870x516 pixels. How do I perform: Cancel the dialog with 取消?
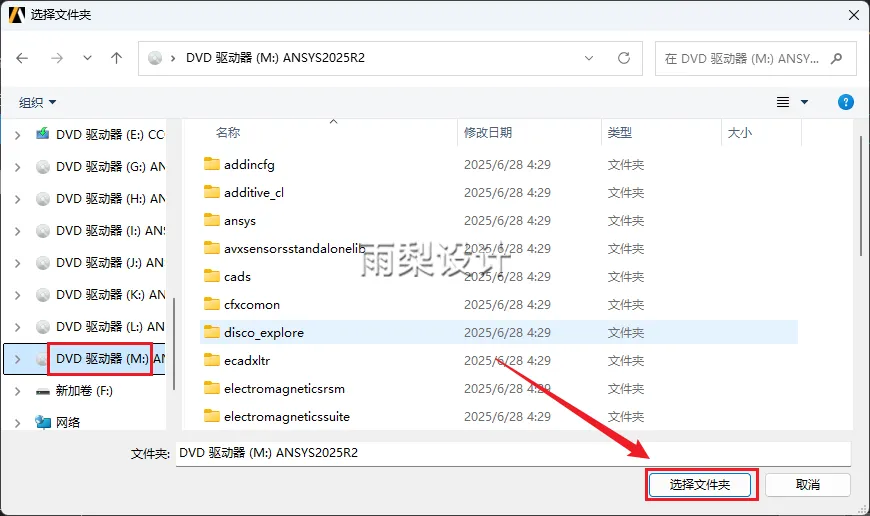click(x=807, y=485)
